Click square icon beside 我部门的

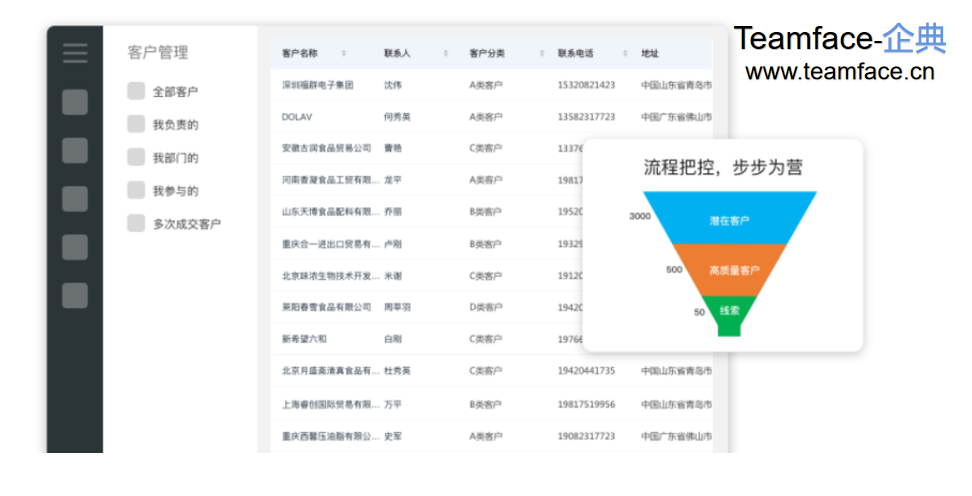(136, 157)
